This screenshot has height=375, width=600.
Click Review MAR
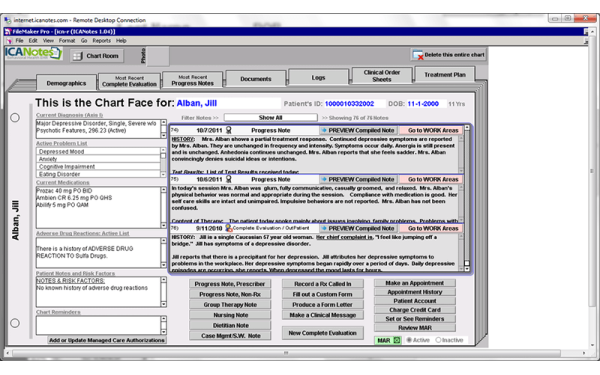tap(415, 328)
